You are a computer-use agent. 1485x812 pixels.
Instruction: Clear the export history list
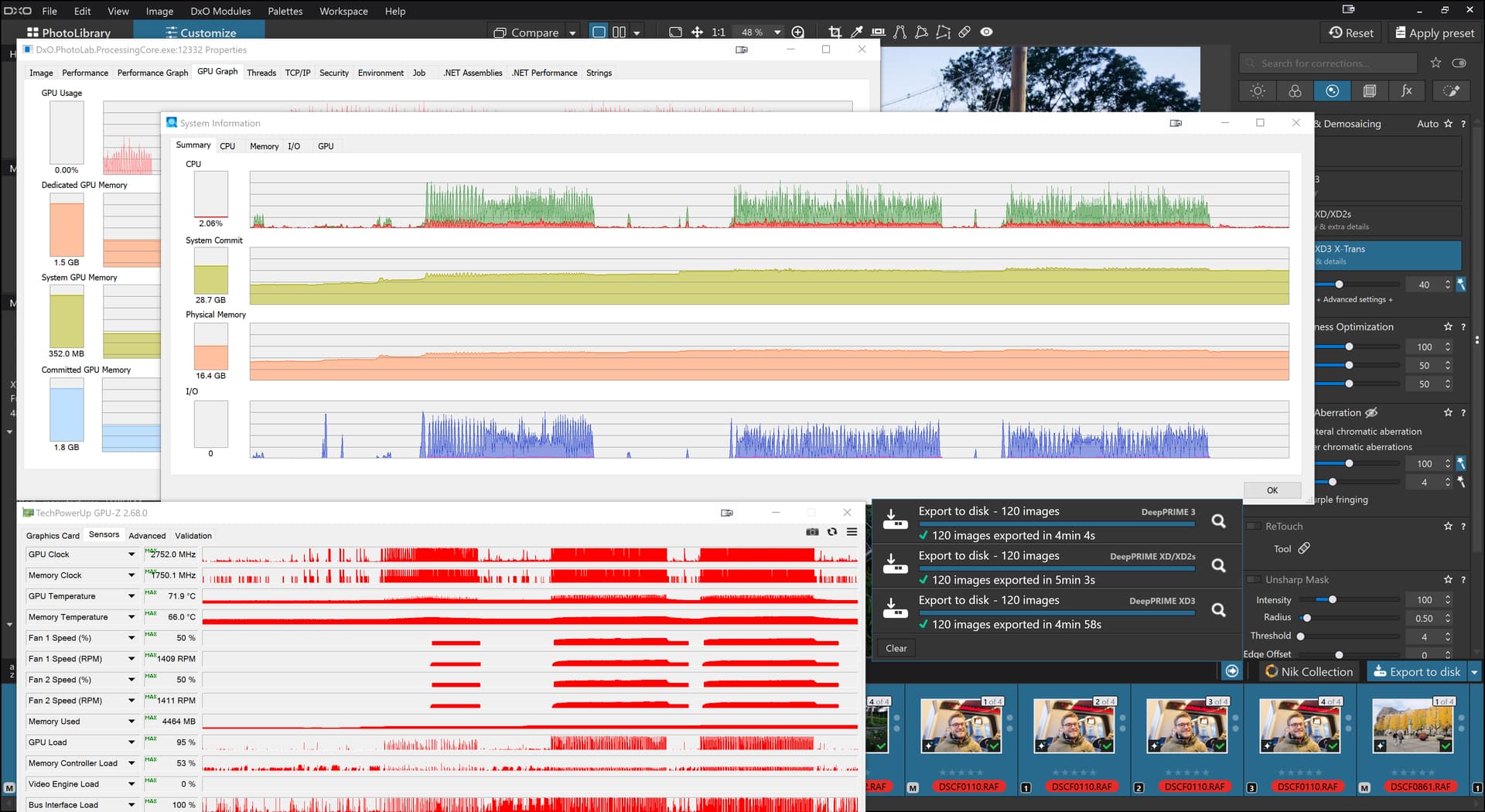pos(896,648)
